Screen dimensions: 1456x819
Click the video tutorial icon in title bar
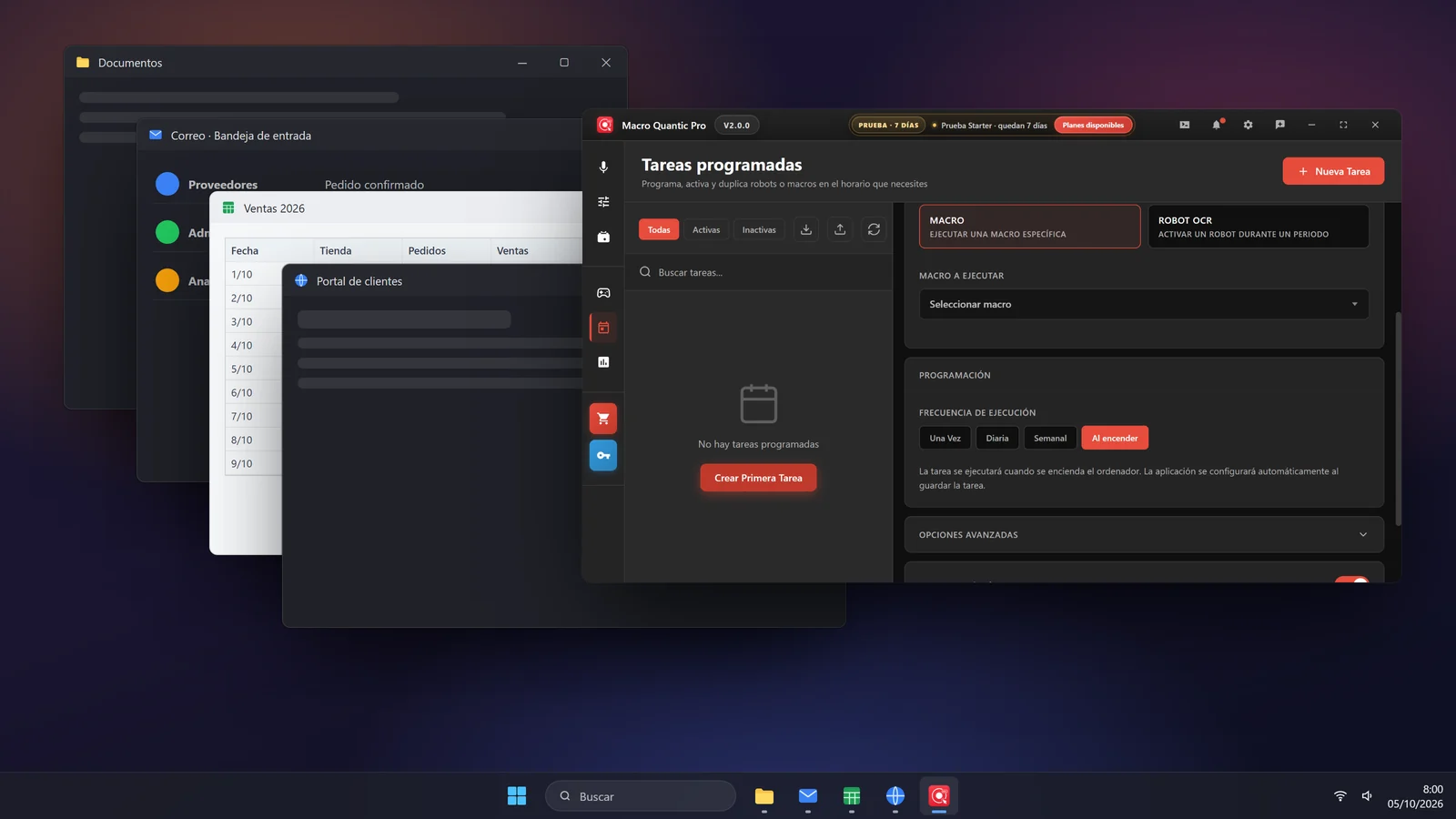1185,125
